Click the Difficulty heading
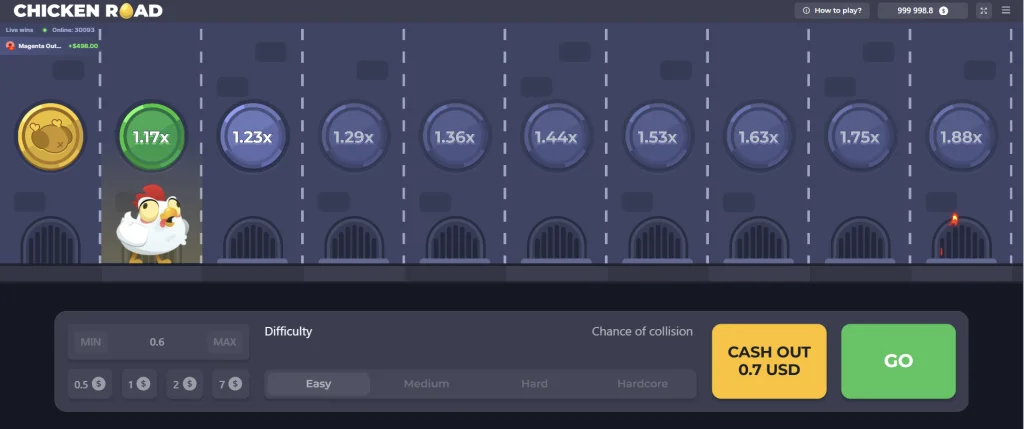 coord(288,331)
